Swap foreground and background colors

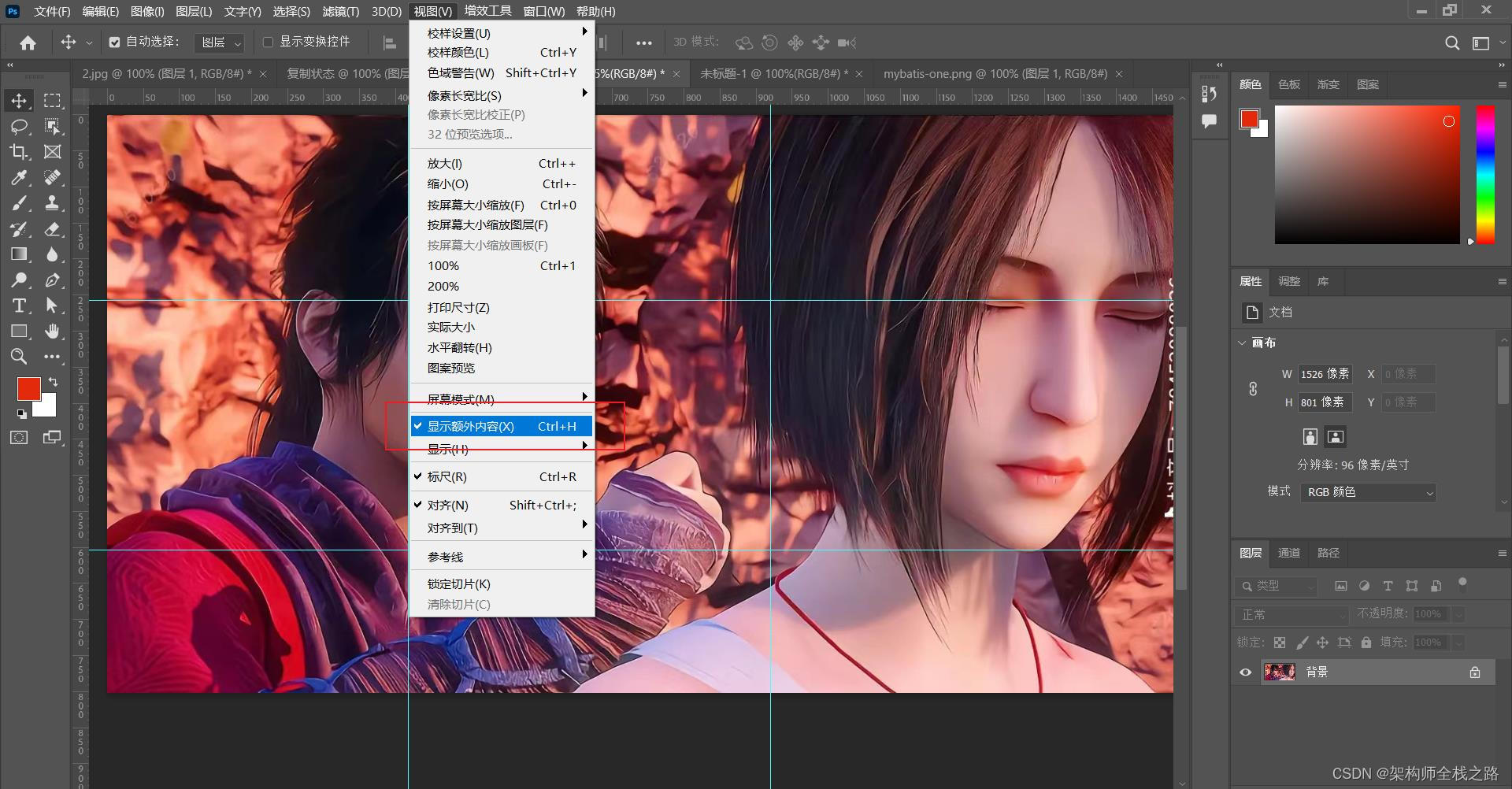53,381
